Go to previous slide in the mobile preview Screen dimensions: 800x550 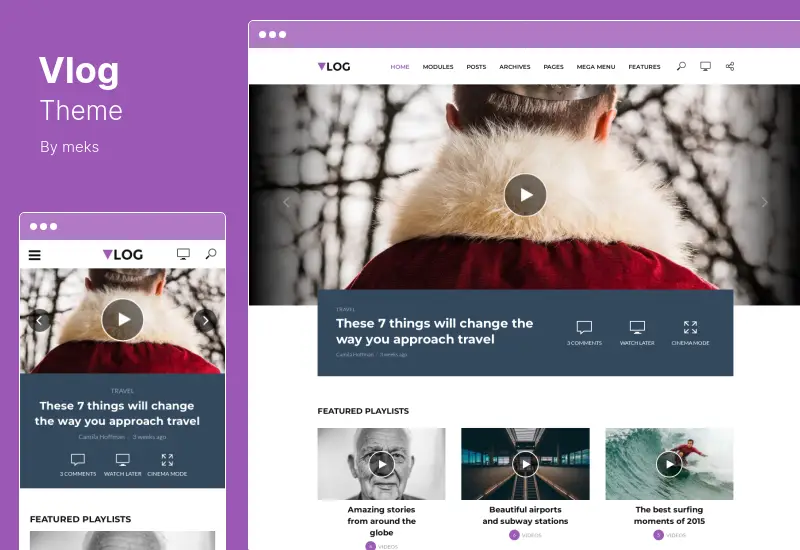coord(39,320)
